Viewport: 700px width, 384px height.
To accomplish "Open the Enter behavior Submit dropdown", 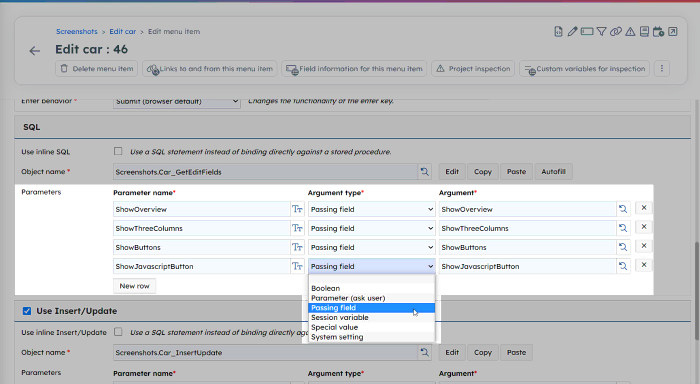I will click(177, 102).
